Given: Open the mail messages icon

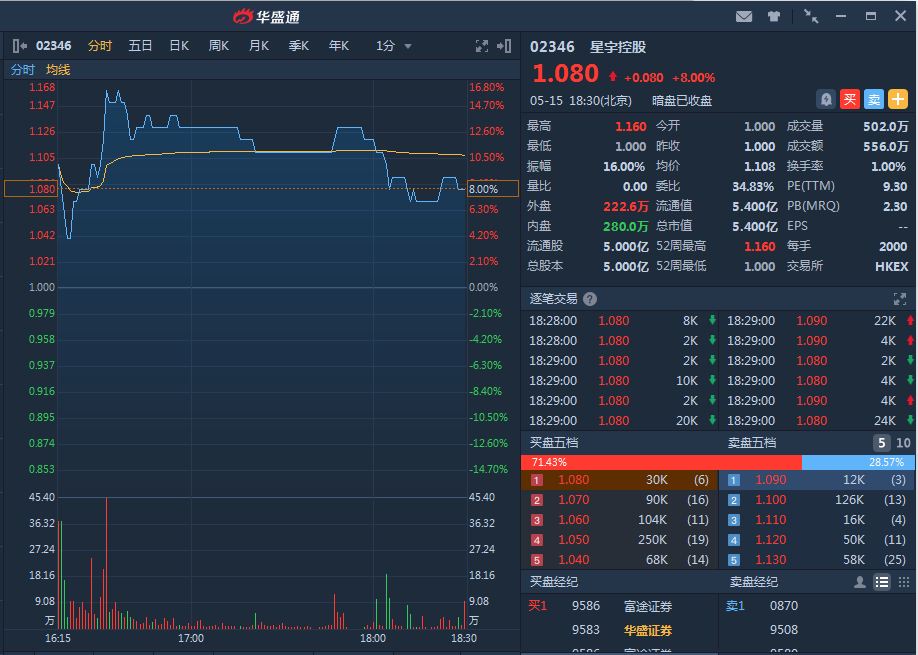Looking at the screenshot, I should tap(744, 16).
